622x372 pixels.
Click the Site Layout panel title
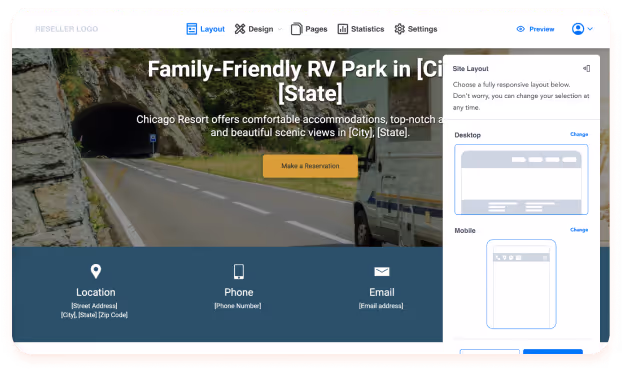(x=470, y=69)
